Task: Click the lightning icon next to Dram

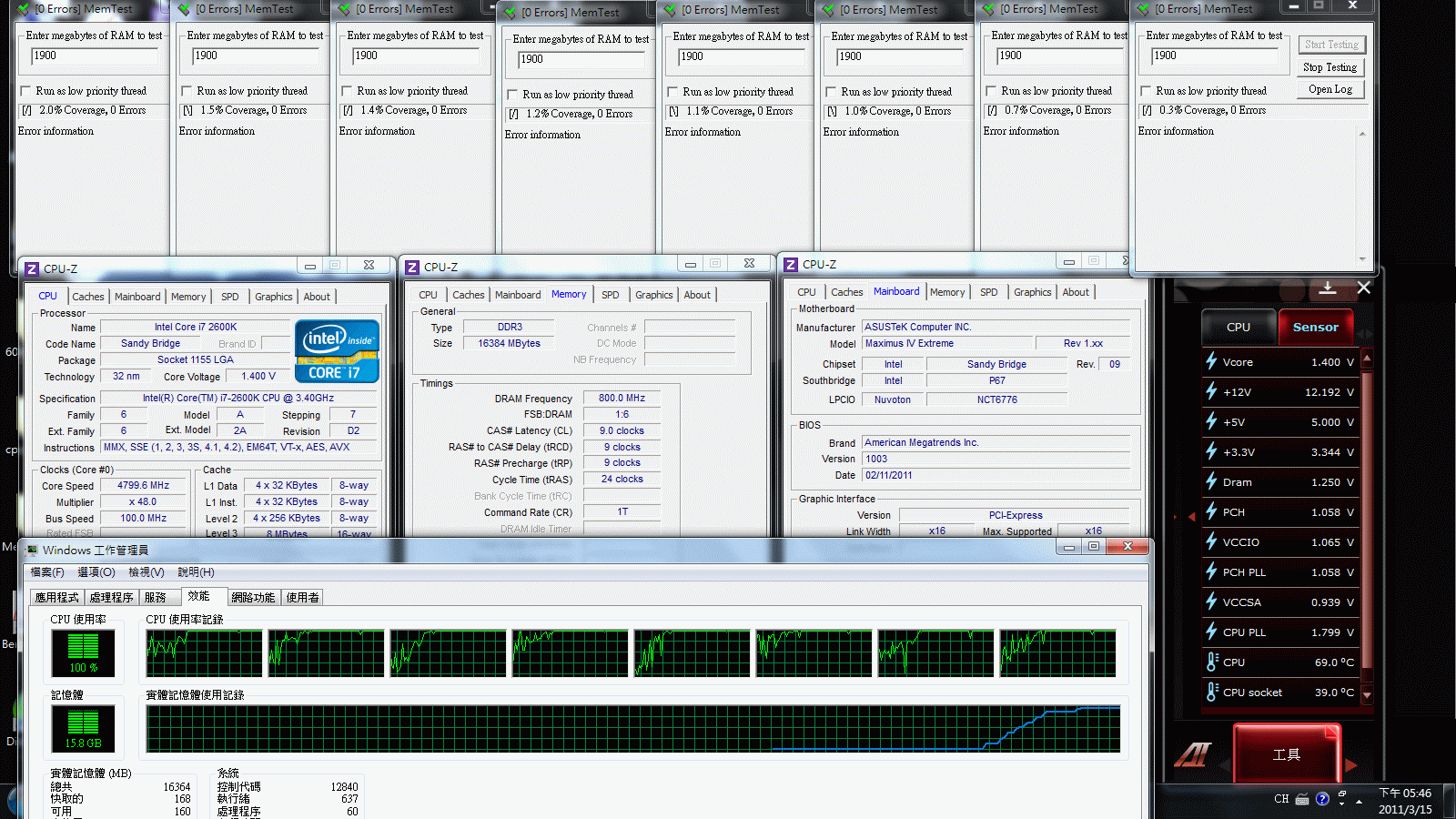Action: pyautogui.click(x=1211, y=481)
